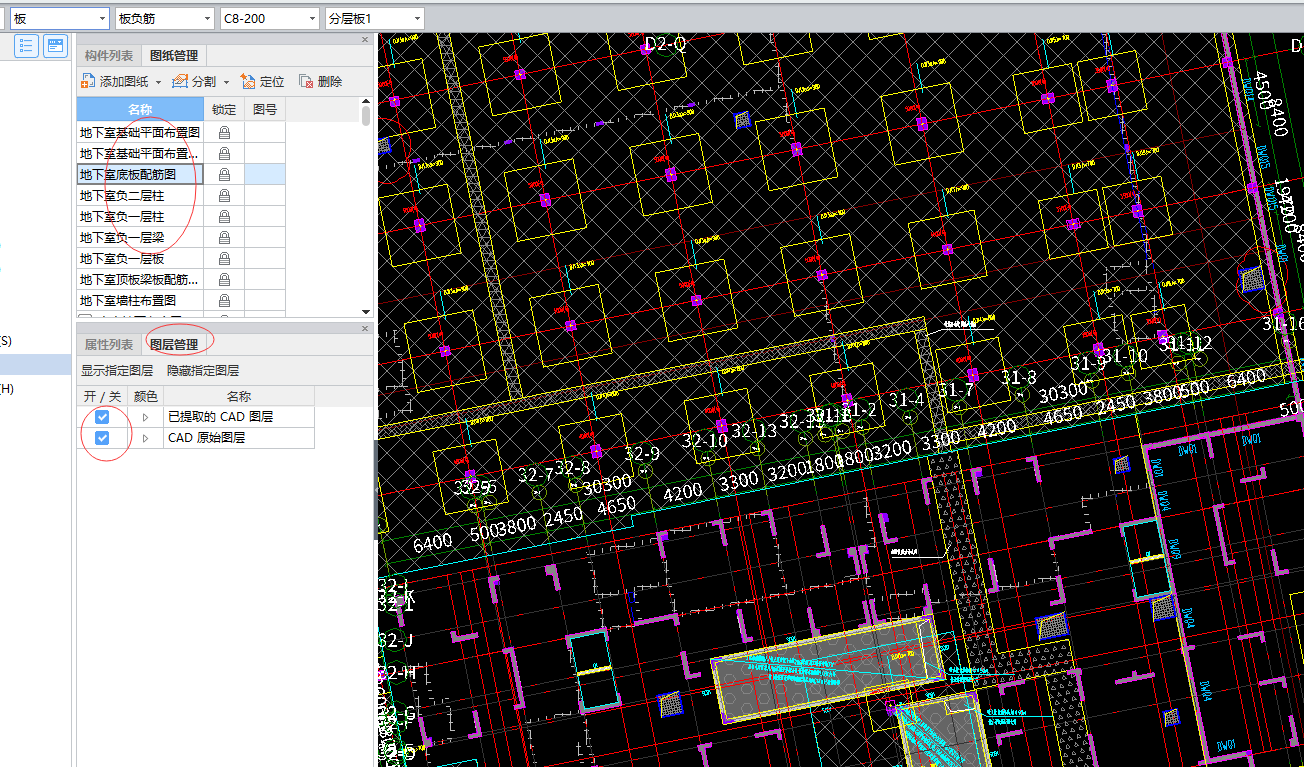Click lock icon for 地下室顶板梁板配筋 row

224,279
